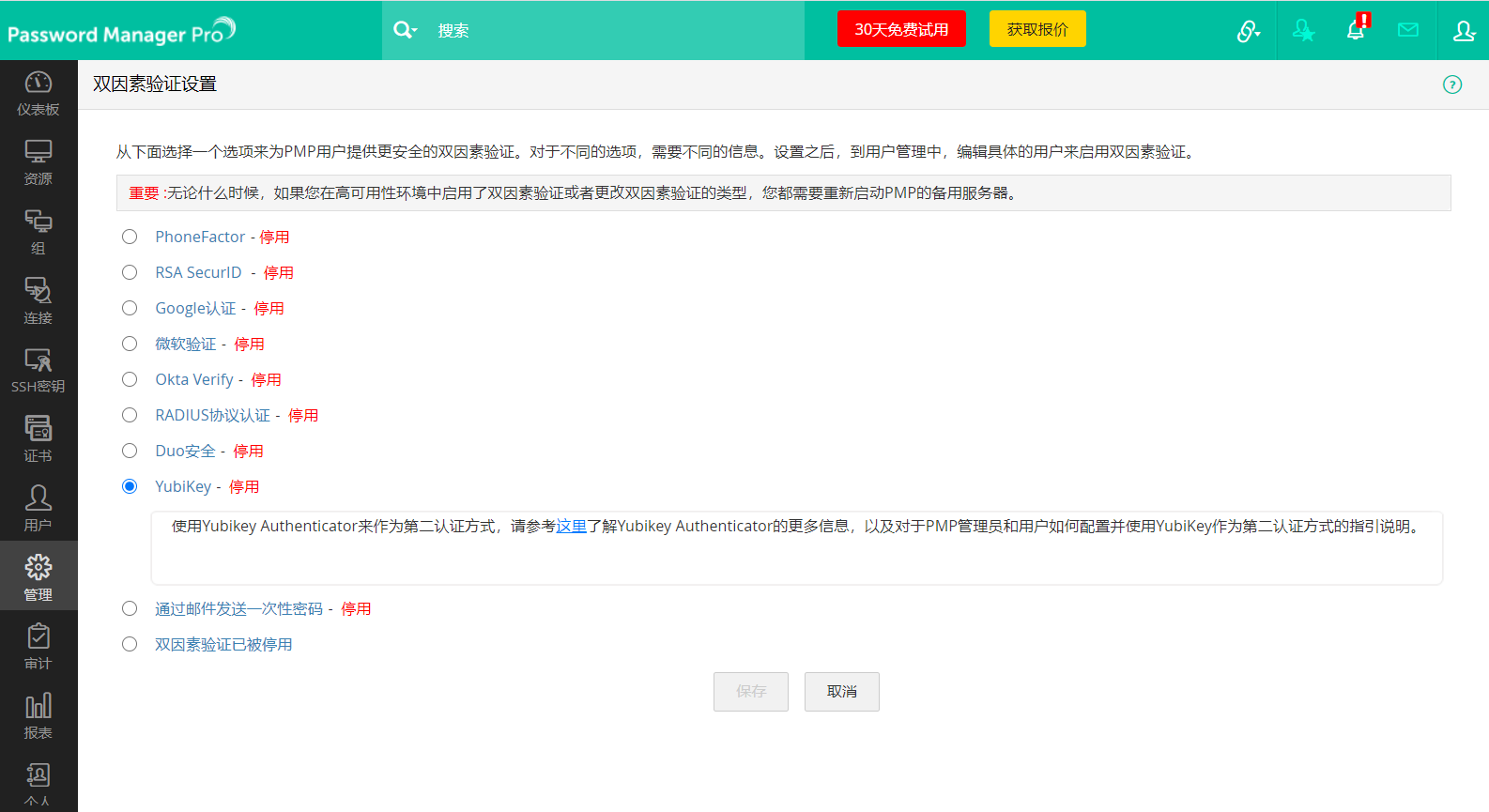Click the help question mark icon

click(1451, 84)
